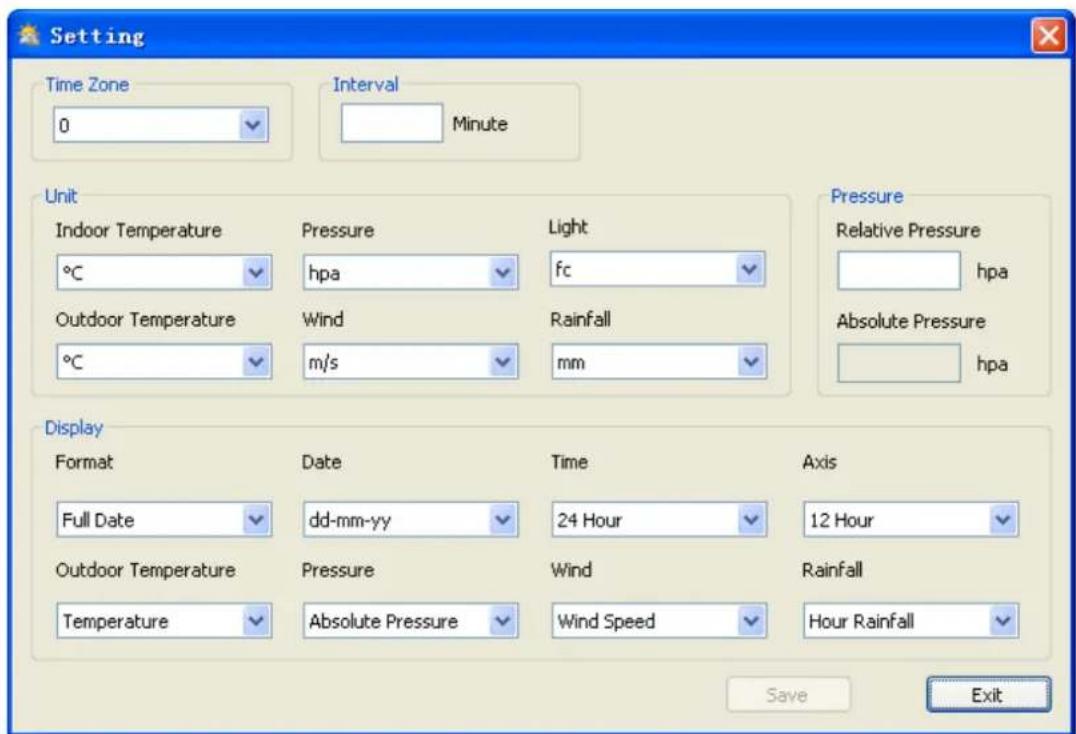
Task: Click the Relative Pressure input field
Action: coord(898,273)
